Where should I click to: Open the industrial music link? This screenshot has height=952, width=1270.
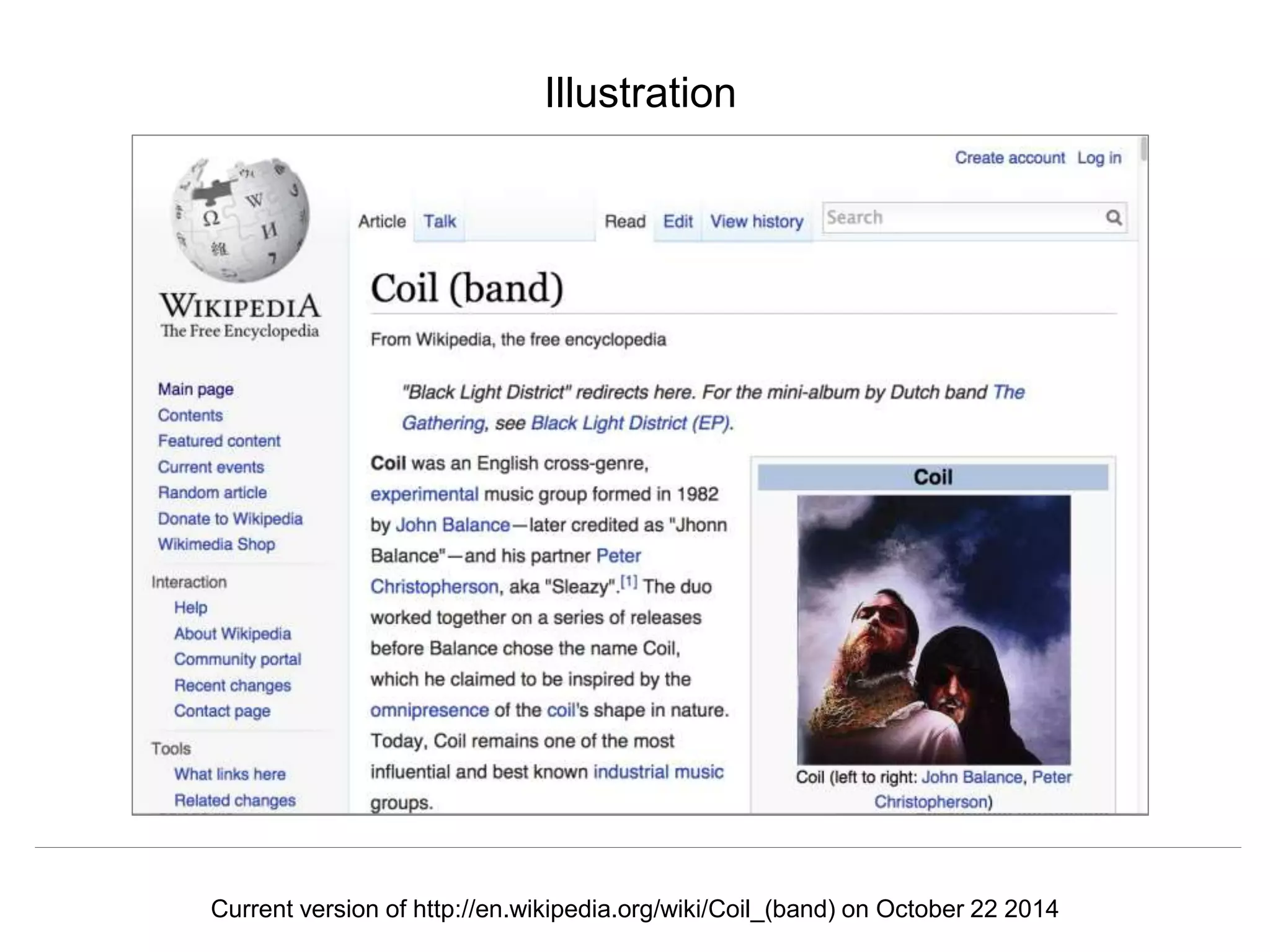pyautogui.click(x=659, y=772)
